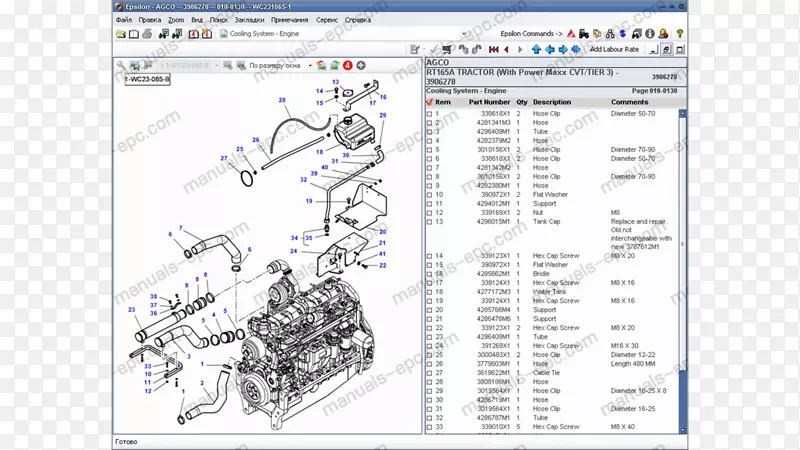The height and width of the screenshot is (450, 800).
Task: Click the yellow help question mark icon
Action: pyautogui.click(x=679, y=33)
